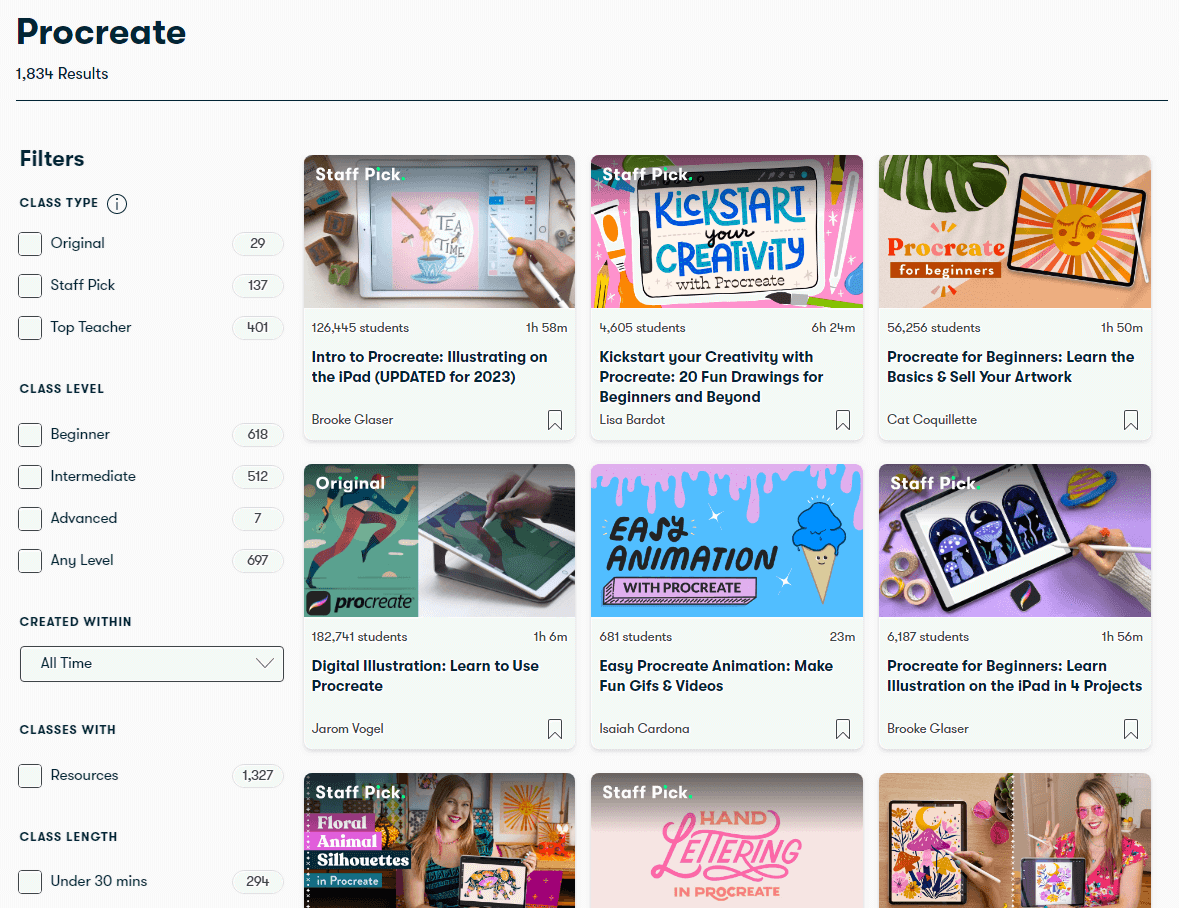Enable the Resources filter checkbox
Image resolution: width=1179 pixels, height=908 pixels.
(30, 776)
